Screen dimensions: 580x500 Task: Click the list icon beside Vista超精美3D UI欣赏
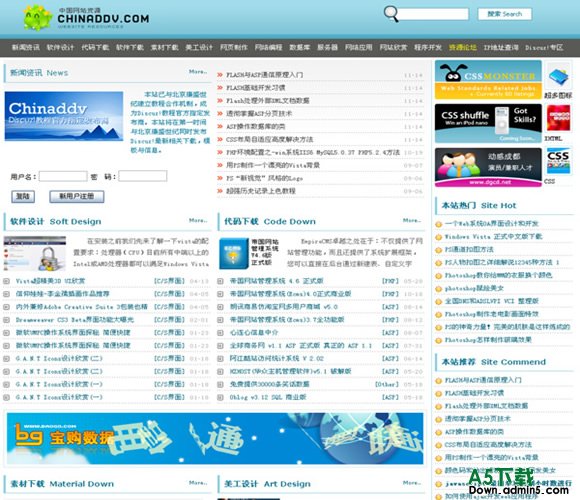tap(6, 281)
